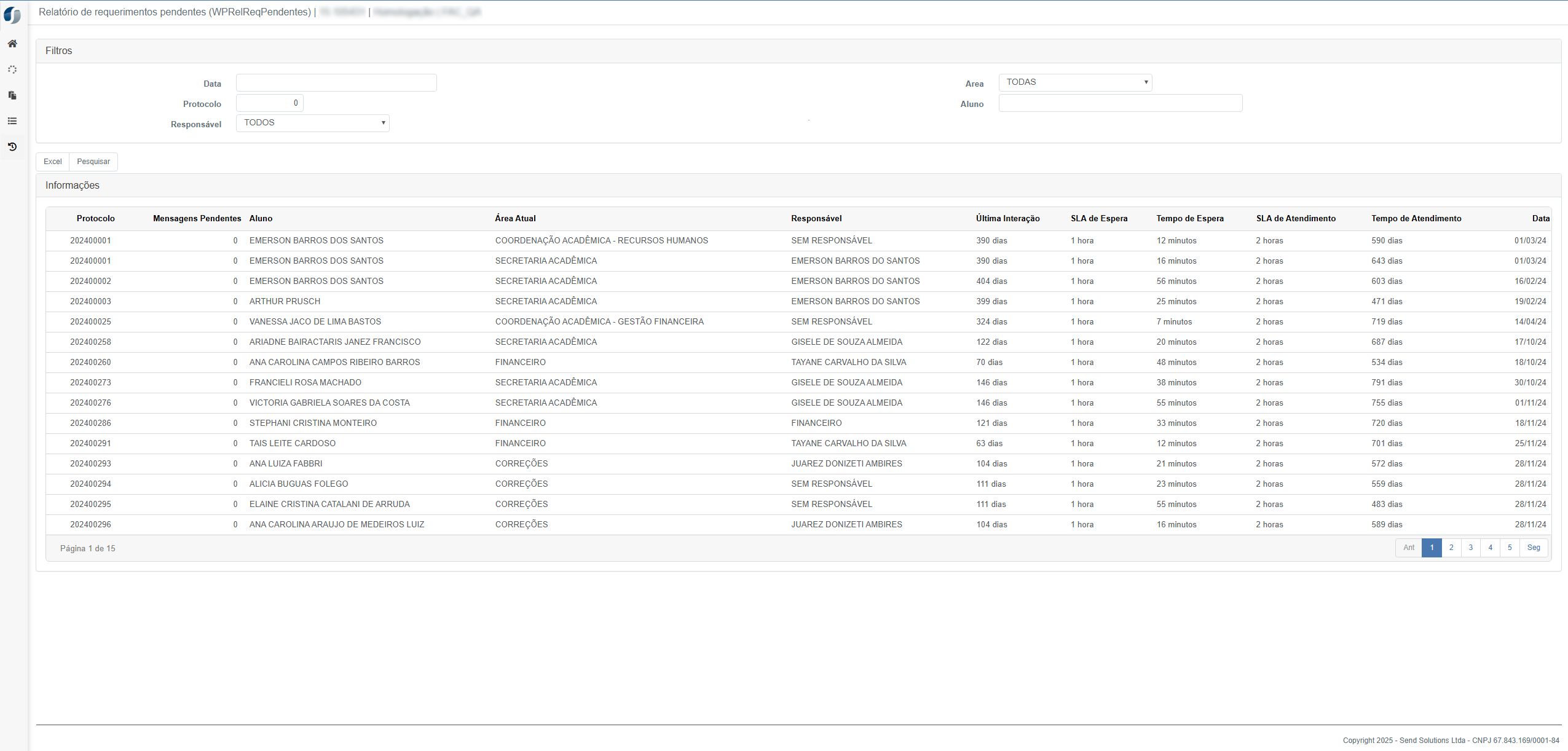Select the history clock icon in sidebar
Image resolution: width=1568 pixels, height=751 pixels.
pos(12,147)
